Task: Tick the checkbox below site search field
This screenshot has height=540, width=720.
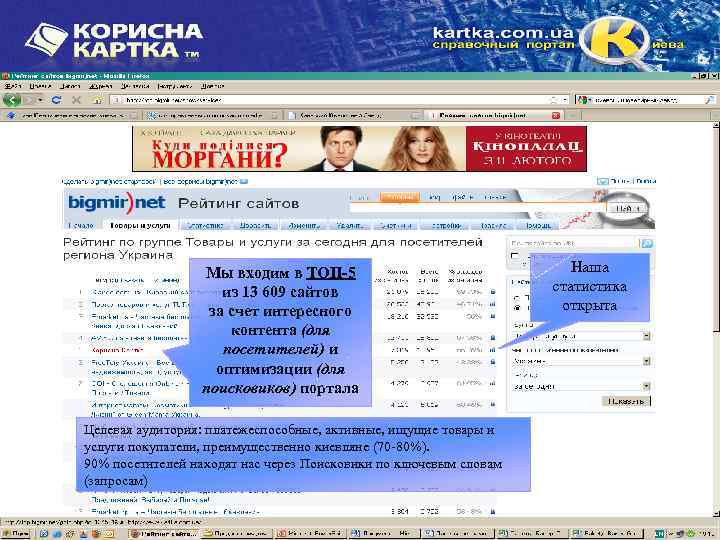Action: coord(515,256)
